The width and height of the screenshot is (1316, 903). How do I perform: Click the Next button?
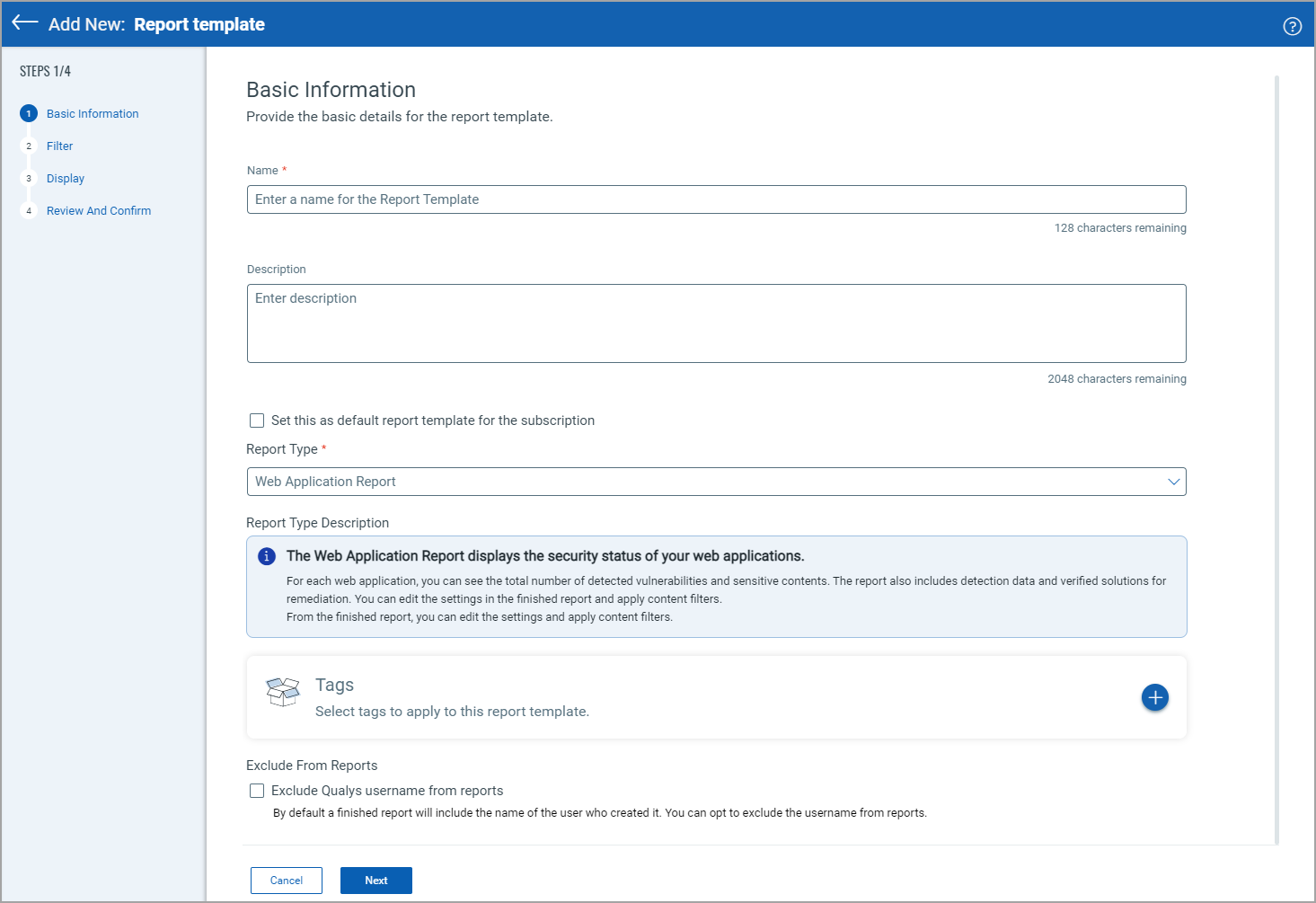click(376, 881)
